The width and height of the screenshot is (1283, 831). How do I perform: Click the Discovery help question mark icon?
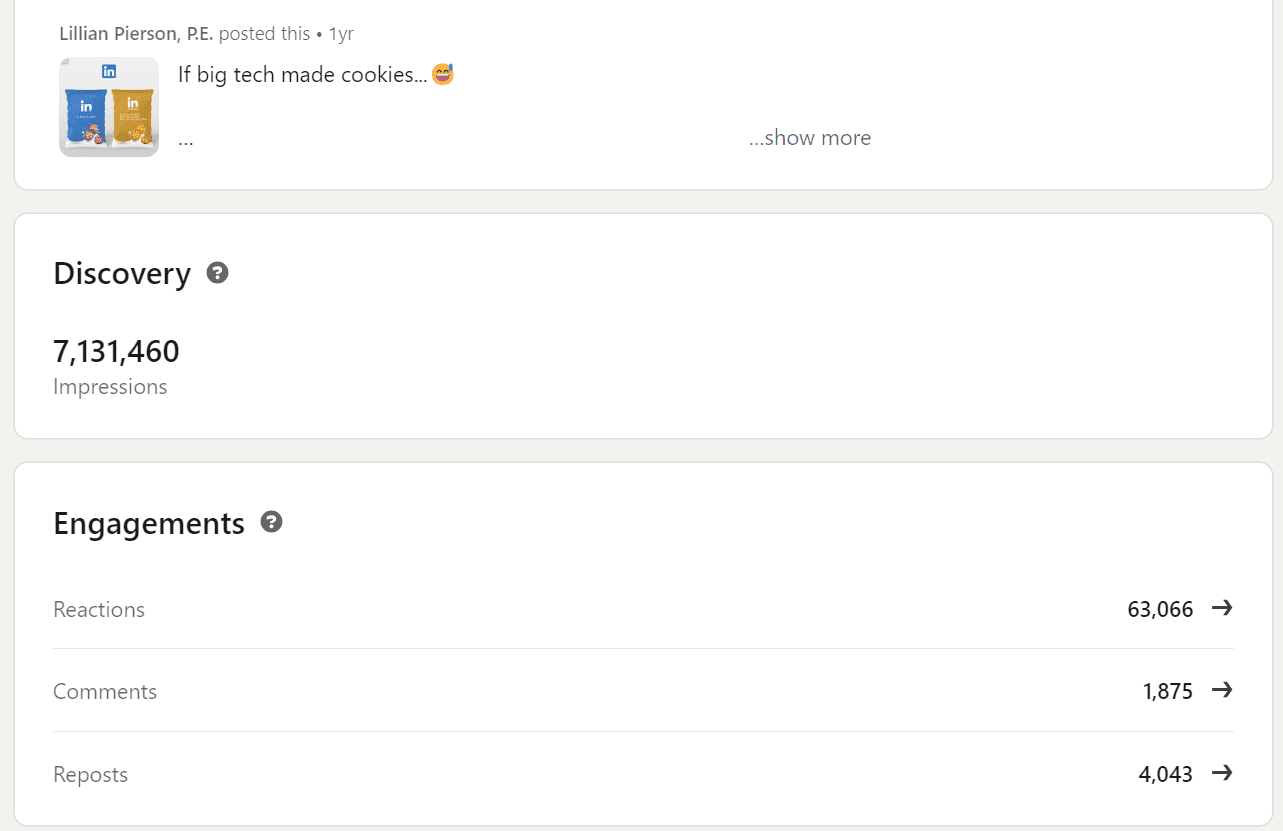217,273
